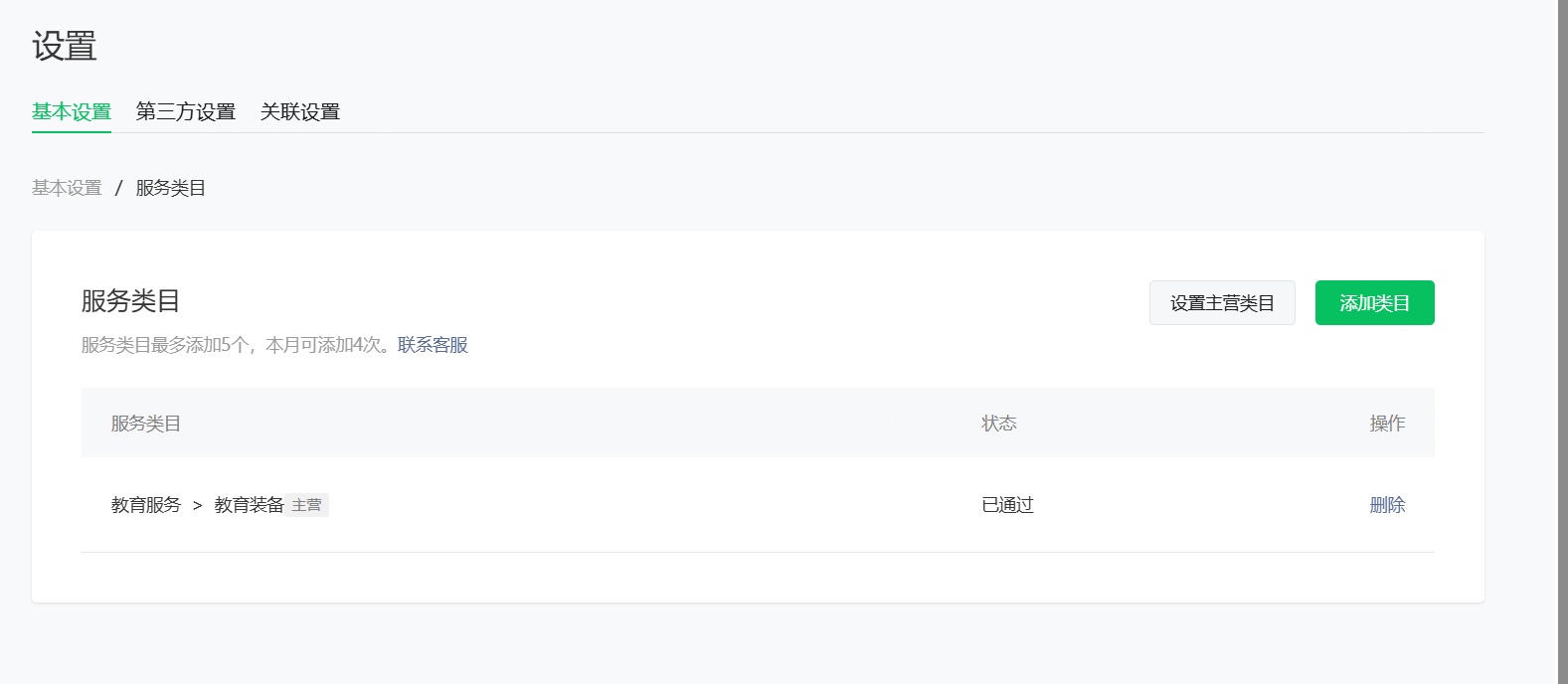Delete the 教育装备 category row

pyautogui.click(x=1387, y=505)
